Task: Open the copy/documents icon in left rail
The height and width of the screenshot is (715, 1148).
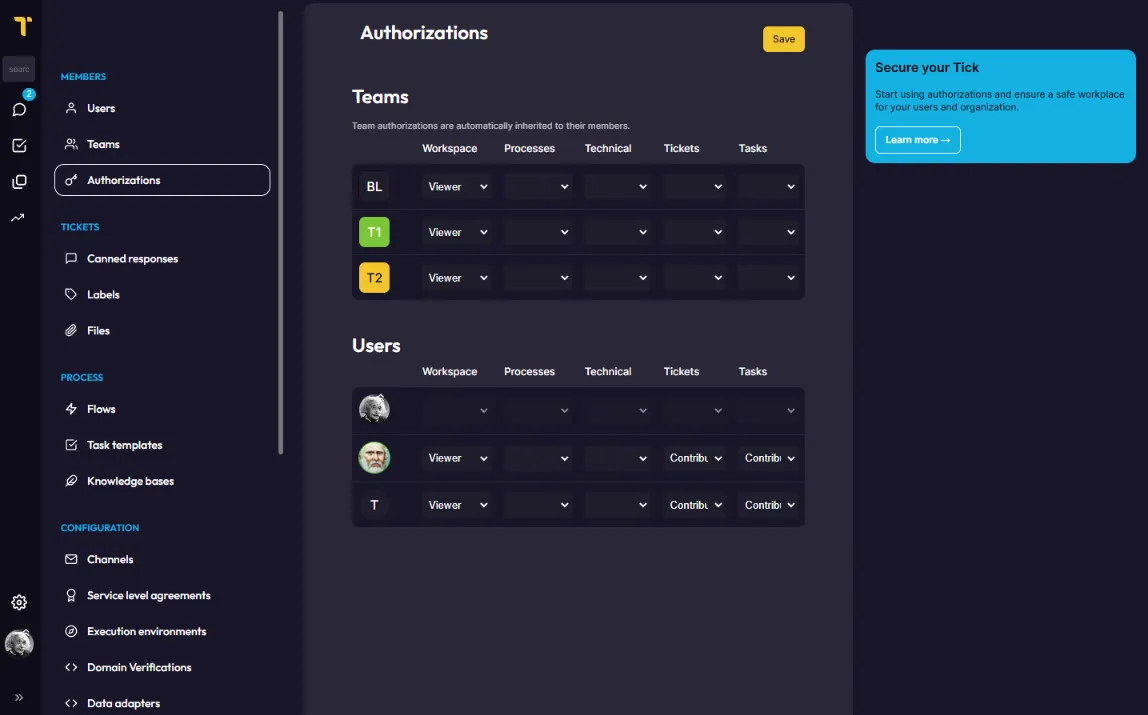Action: click(x=20, y=181)
